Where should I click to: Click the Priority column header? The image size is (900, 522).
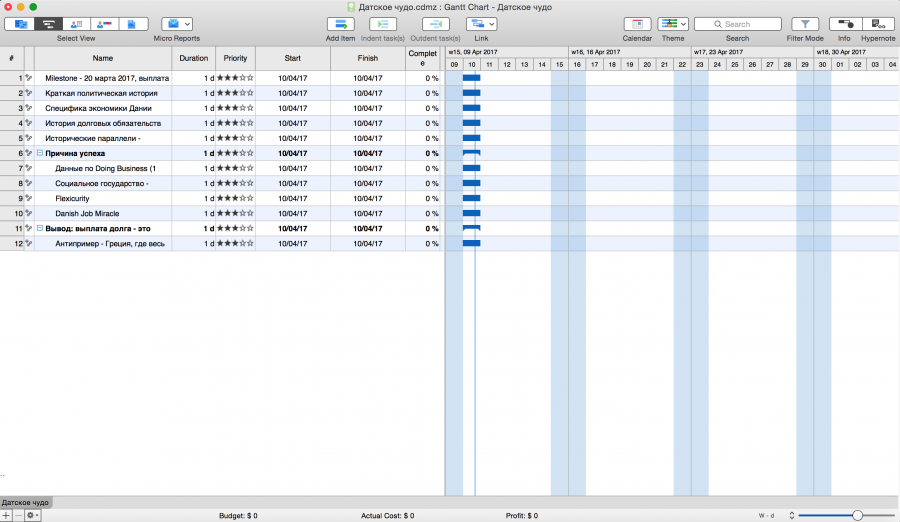(x=235, y=59)
